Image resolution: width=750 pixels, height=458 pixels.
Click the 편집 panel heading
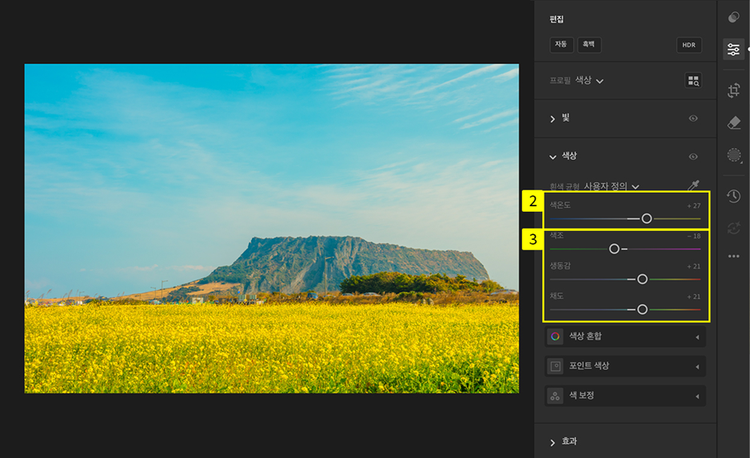(x=556, y=19)
